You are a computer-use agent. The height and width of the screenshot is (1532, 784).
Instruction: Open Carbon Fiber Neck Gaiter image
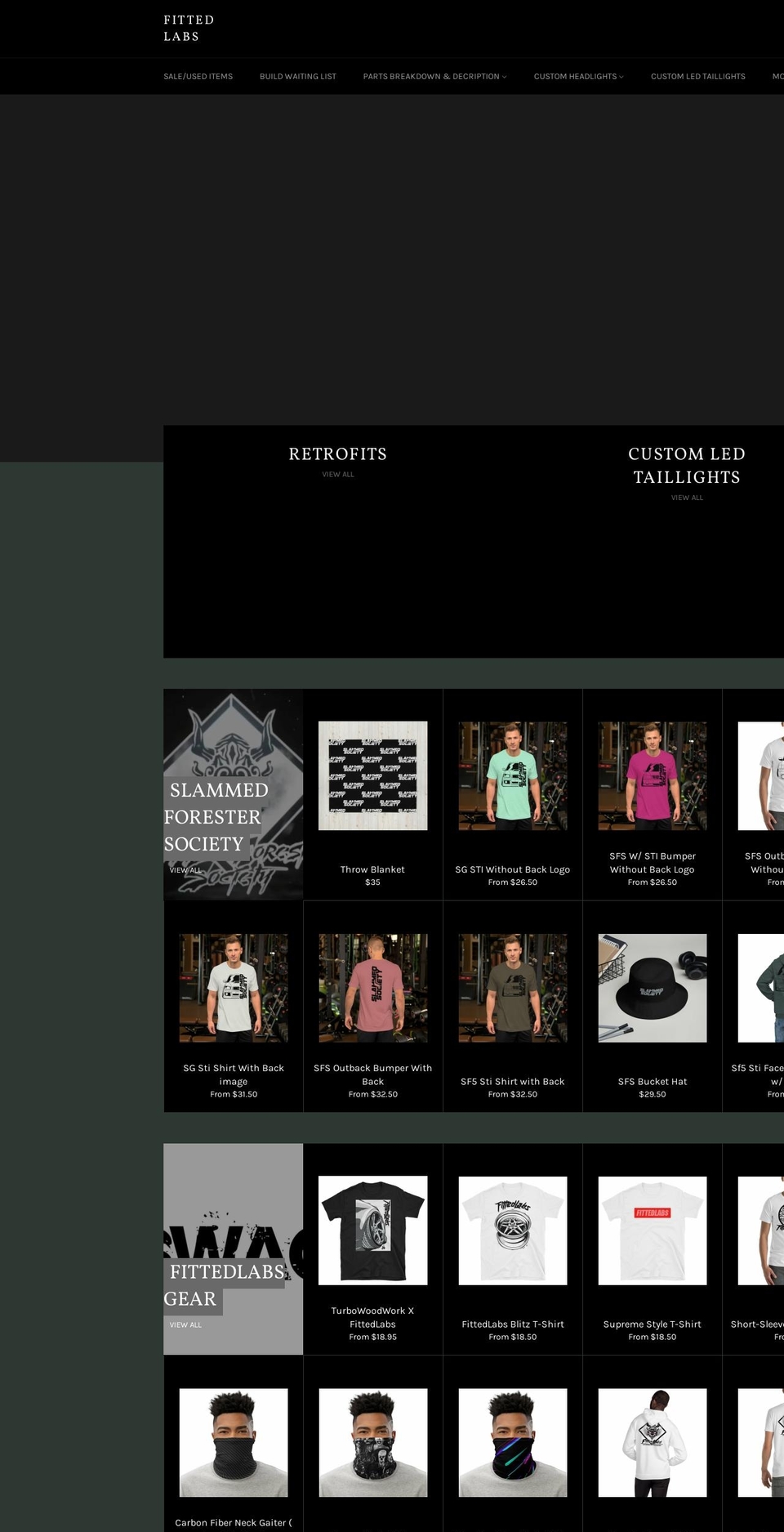coord(234,1443)
